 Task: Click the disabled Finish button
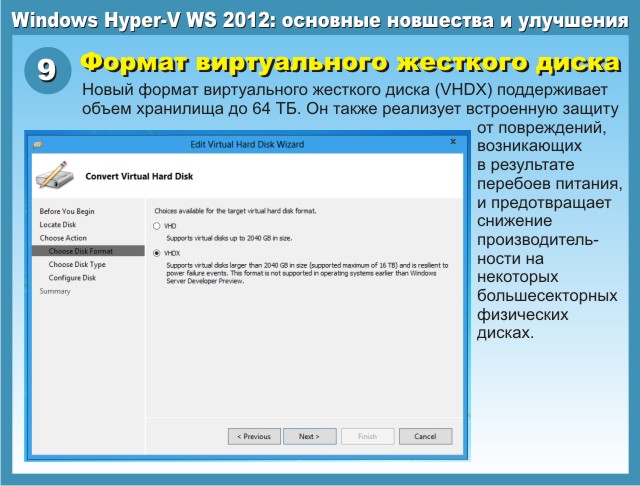tap(368, 436)
